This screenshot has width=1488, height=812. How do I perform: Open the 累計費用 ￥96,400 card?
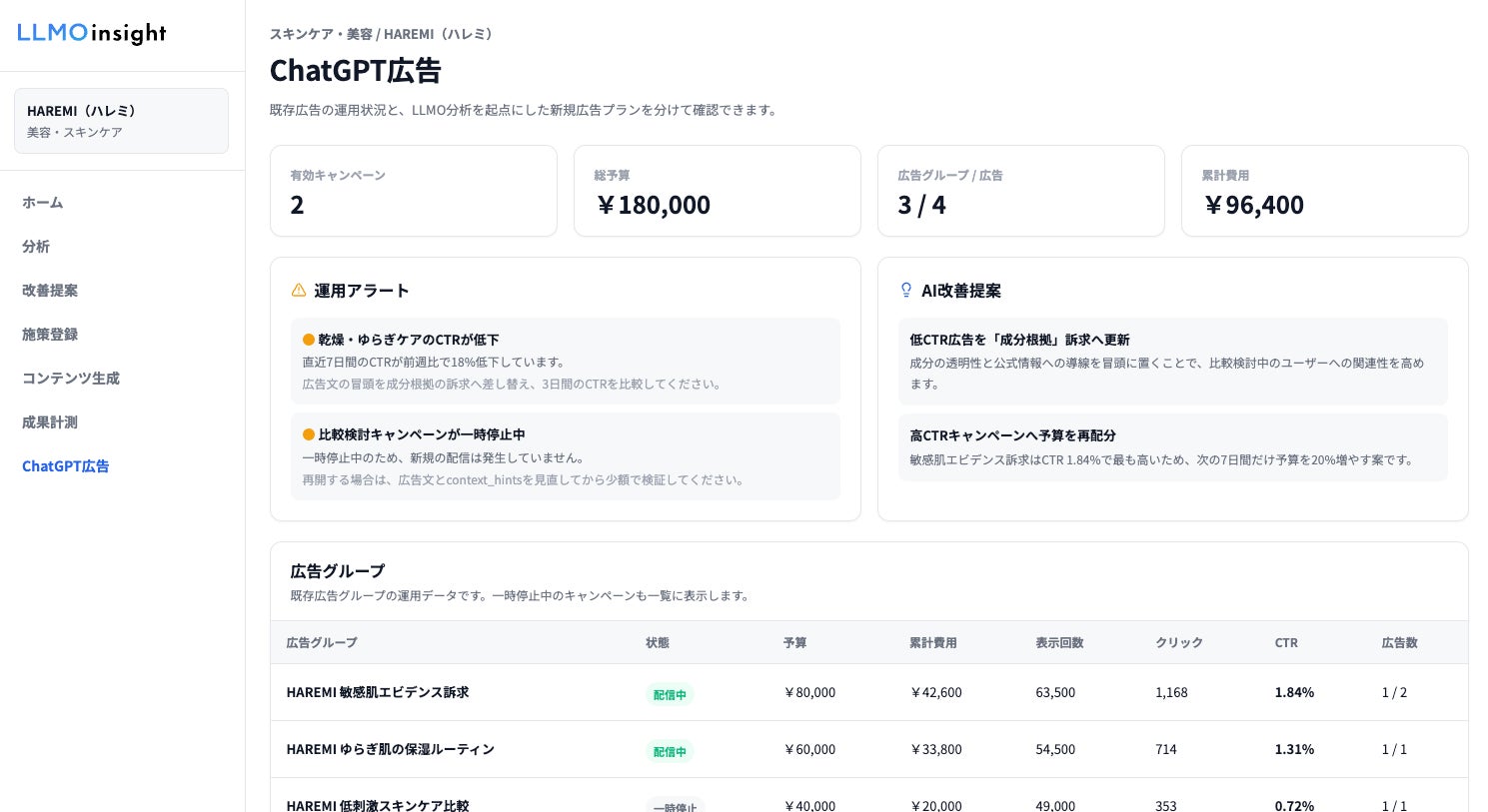[1325, 191]
